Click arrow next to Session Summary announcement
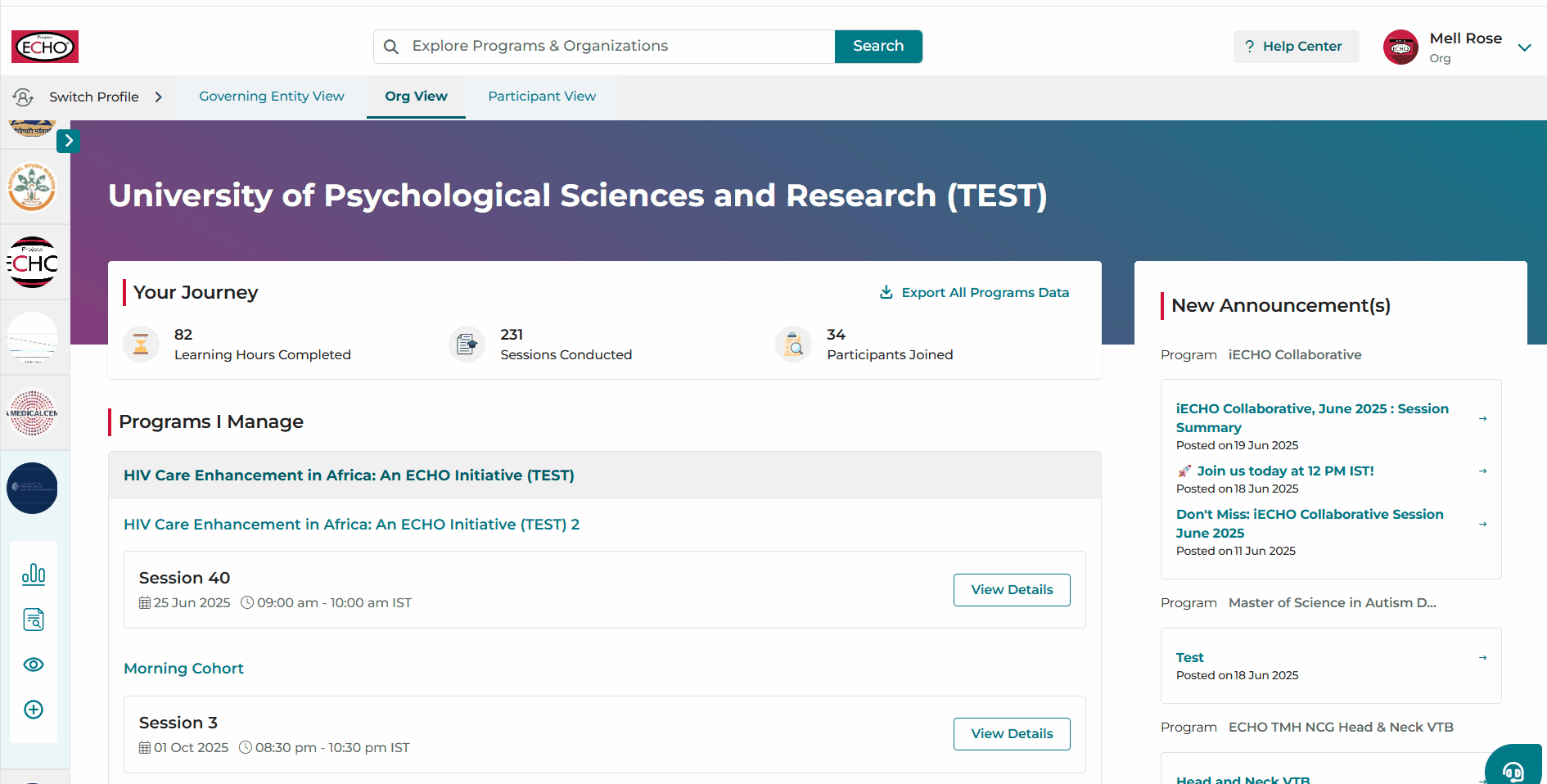Viewport: 1547px width, 784px height. pyautogui.click(x=1482, y=419)
